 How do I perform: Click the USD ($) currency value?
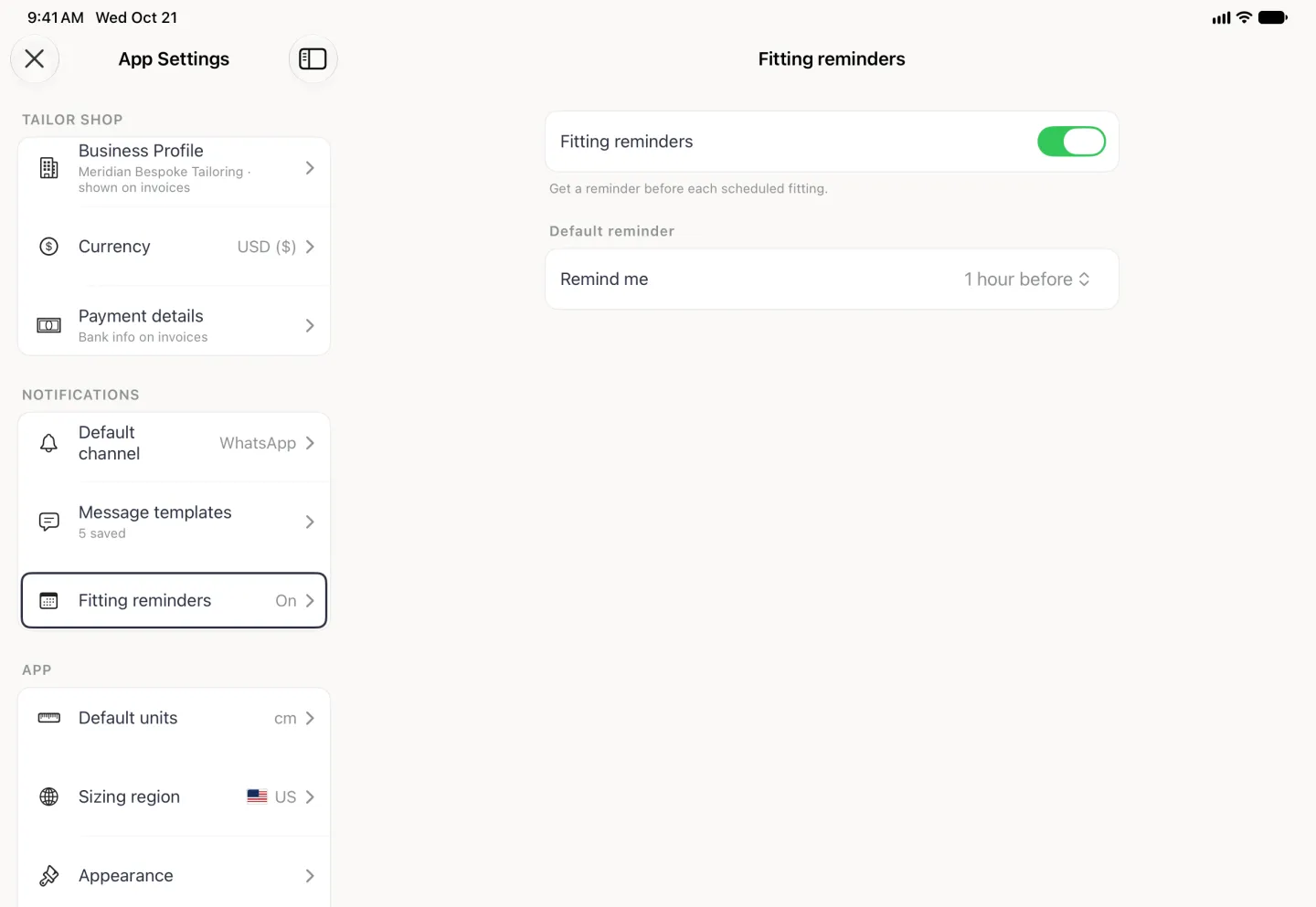(x=267, y=247)
